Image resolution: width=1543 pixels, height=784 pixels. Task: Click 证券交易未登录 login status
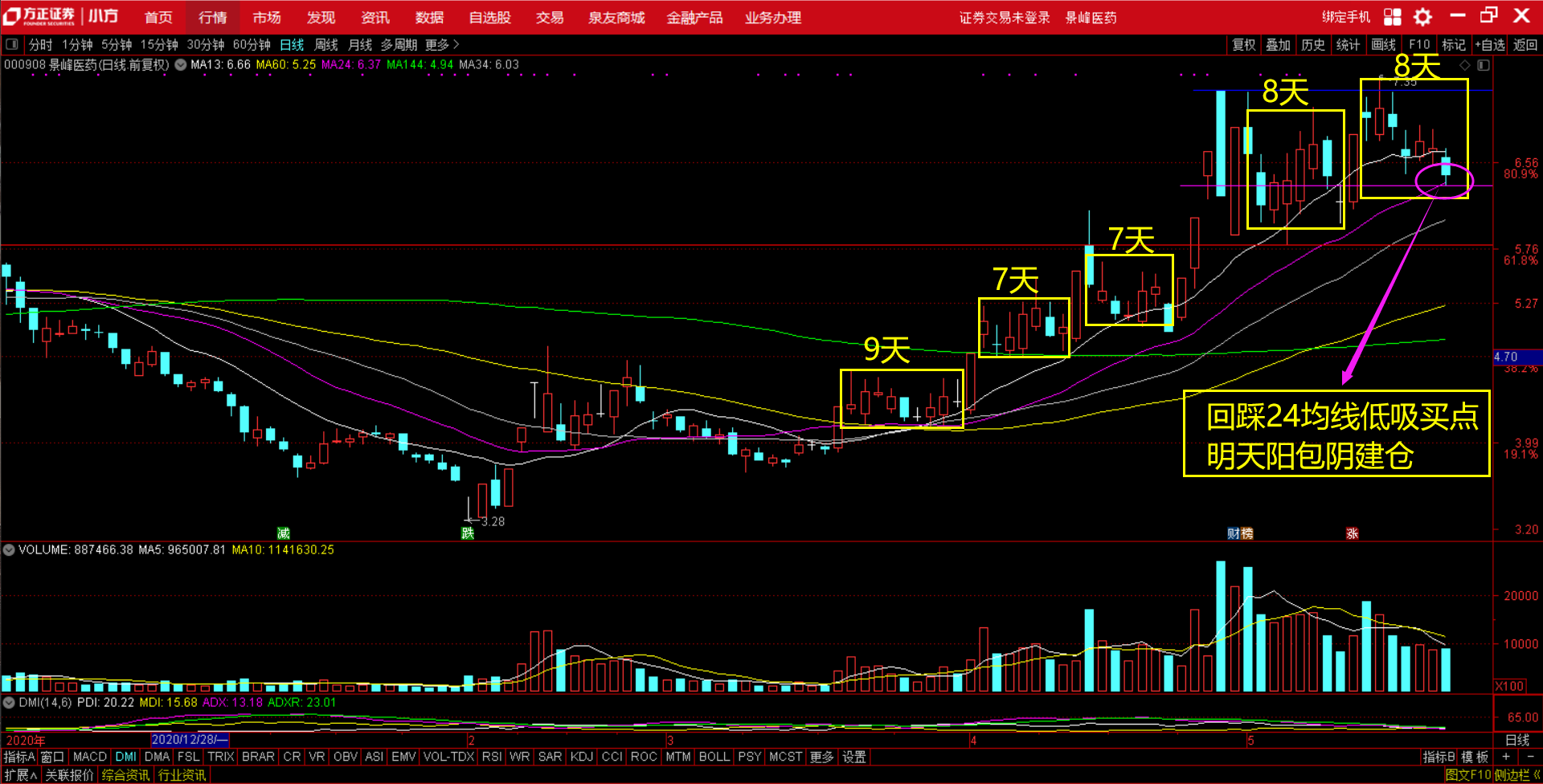click(1005, 18)
